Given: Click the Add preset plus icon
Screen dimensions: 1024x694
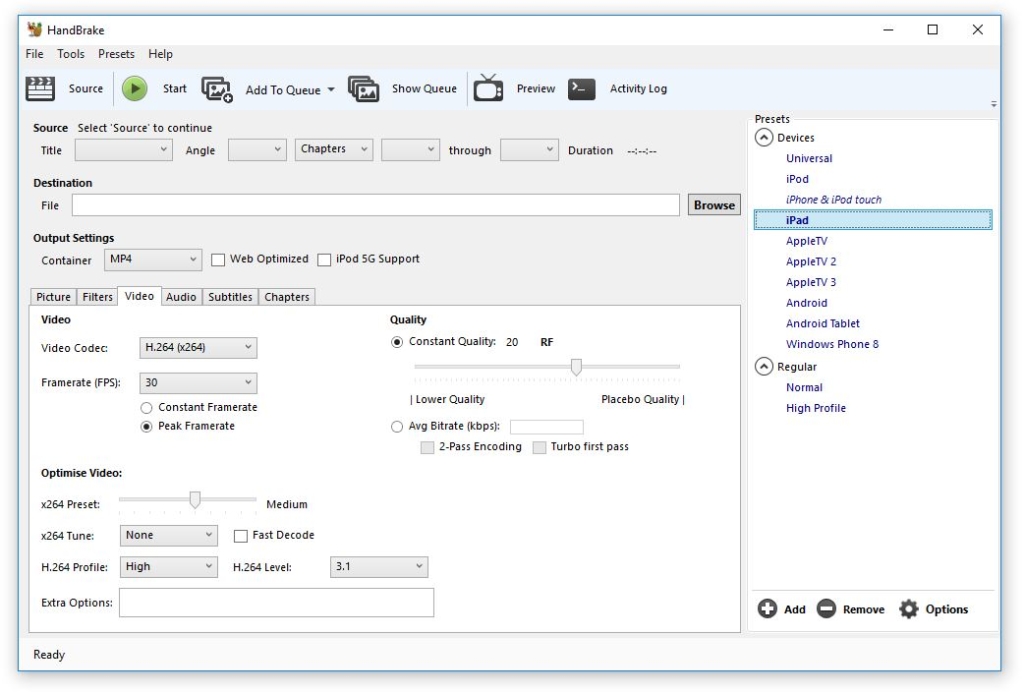Looking at the screenshot, I should coord(768,609).
